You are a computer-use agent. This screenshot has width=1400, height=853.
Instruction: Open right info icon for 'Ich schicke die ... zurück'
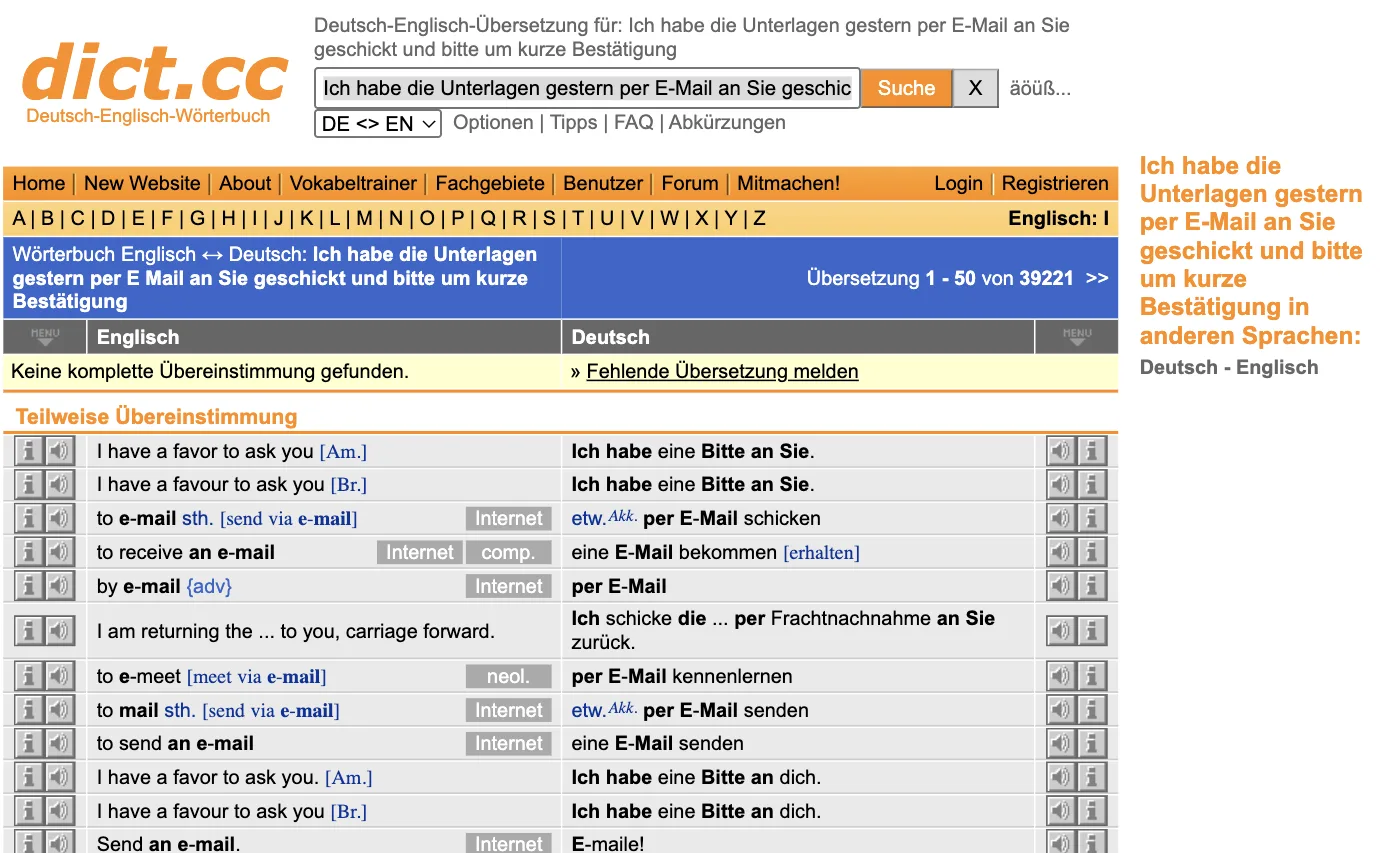[x=1092, y=631]
